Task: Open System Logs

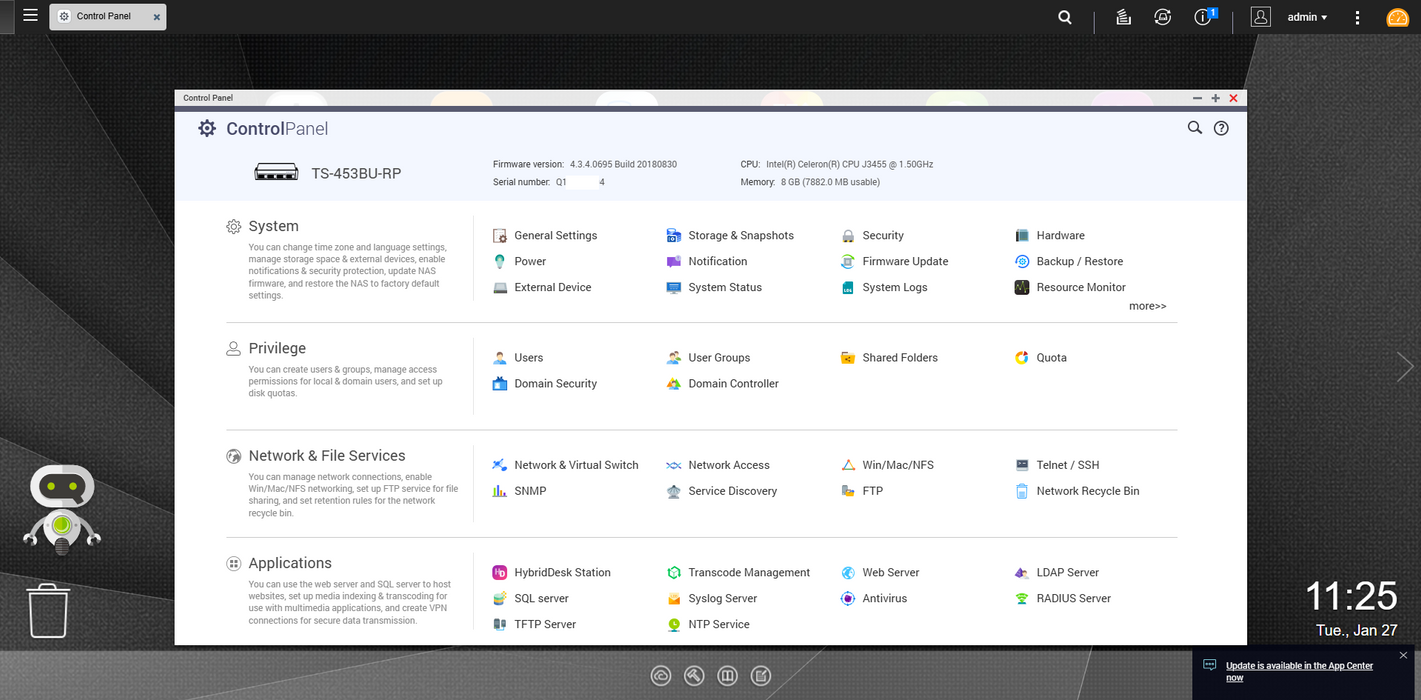Action: coord(884,288)
